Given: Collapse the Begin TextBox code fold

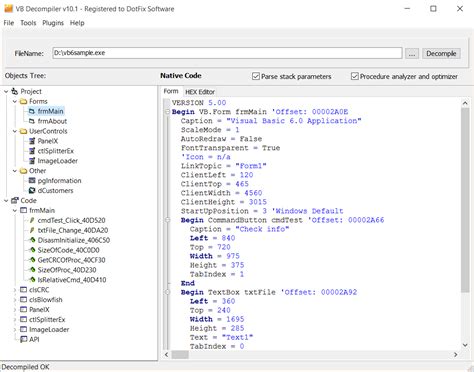Looking at the screenshot, I should pyautogui.click(x=167, y=292).
